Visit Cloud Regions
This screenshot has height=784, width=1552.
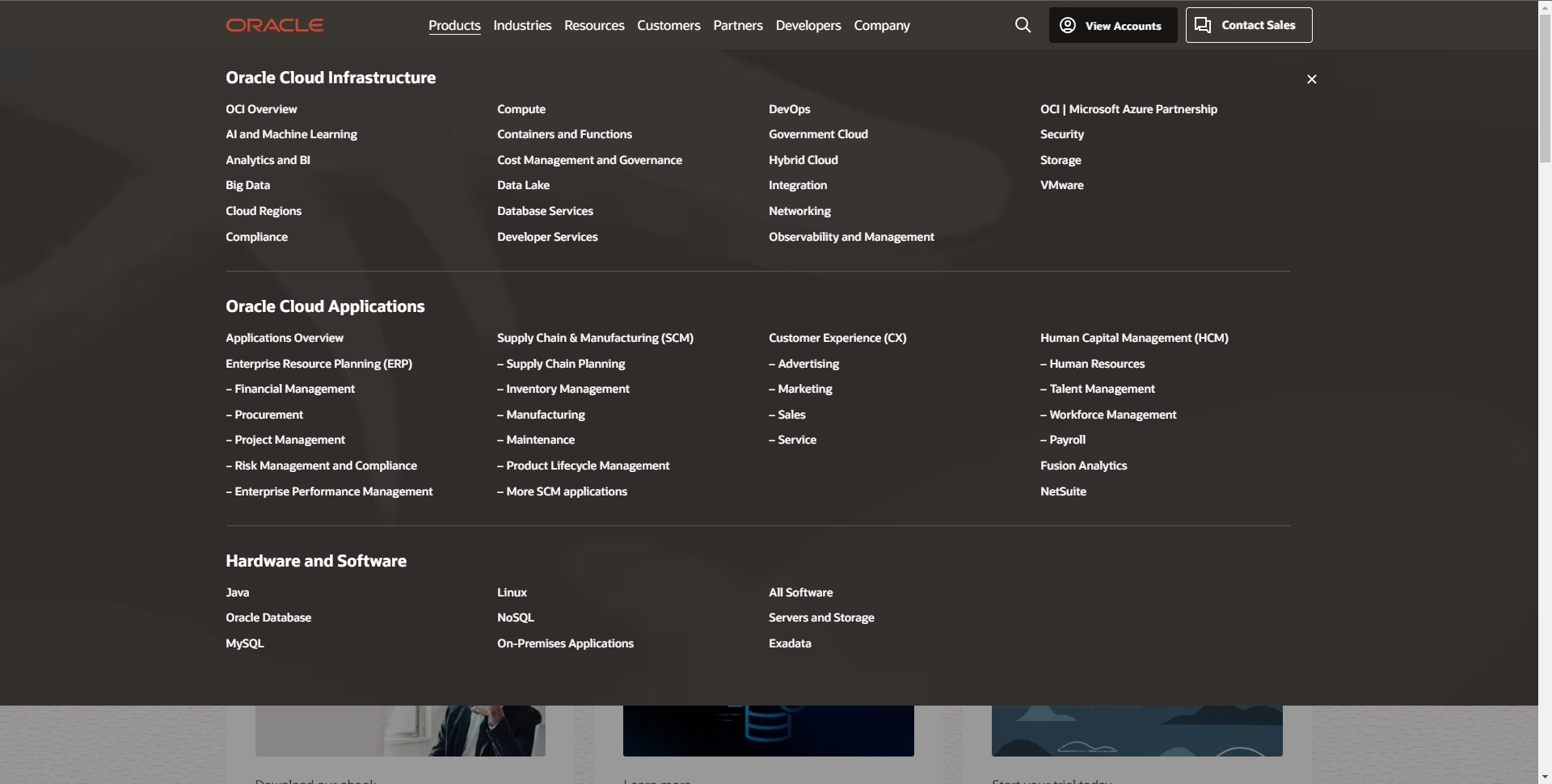pos(264,211)
